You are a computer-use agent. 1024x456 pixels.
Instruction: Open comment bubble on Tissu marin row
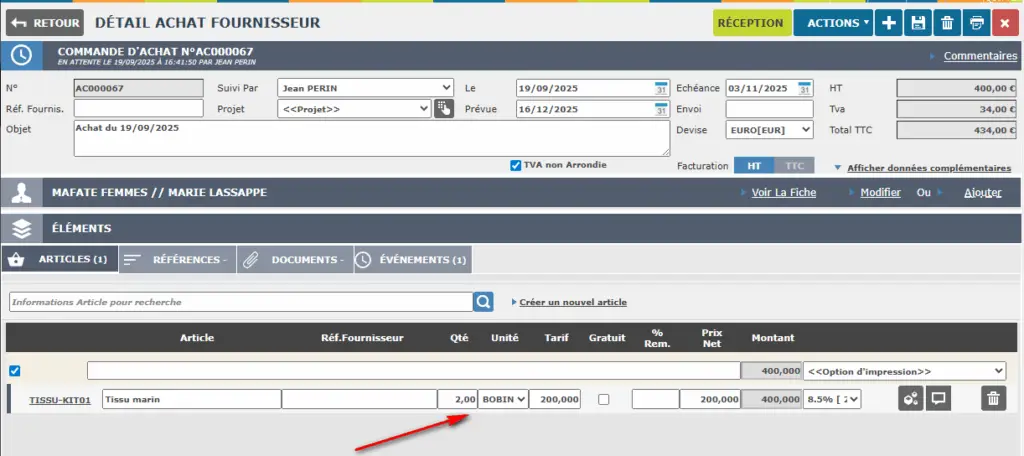[x=938, y=399]
